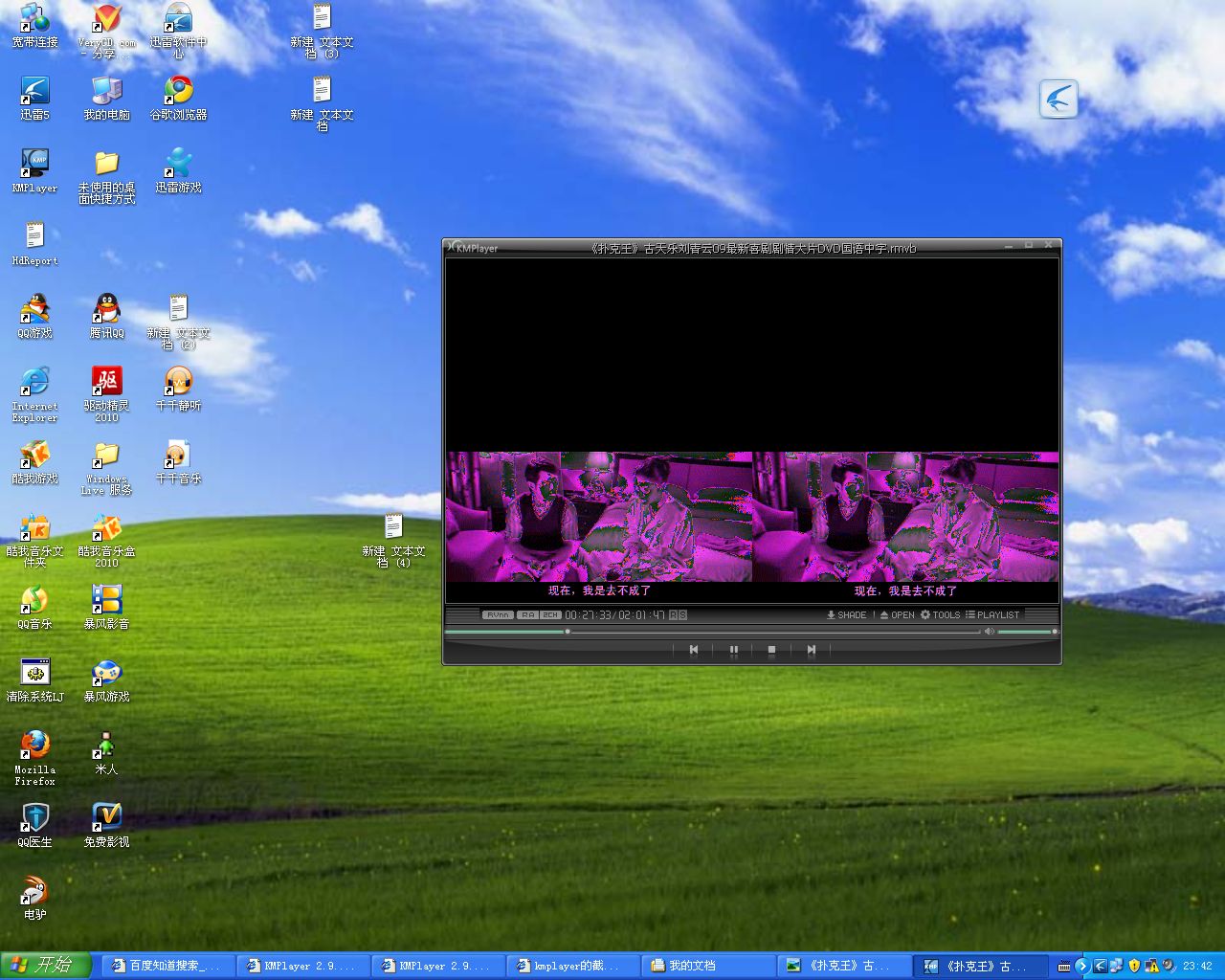1225x980 pixels.
Task: Click the RVnn codec indicator badge
Action: 497,615
